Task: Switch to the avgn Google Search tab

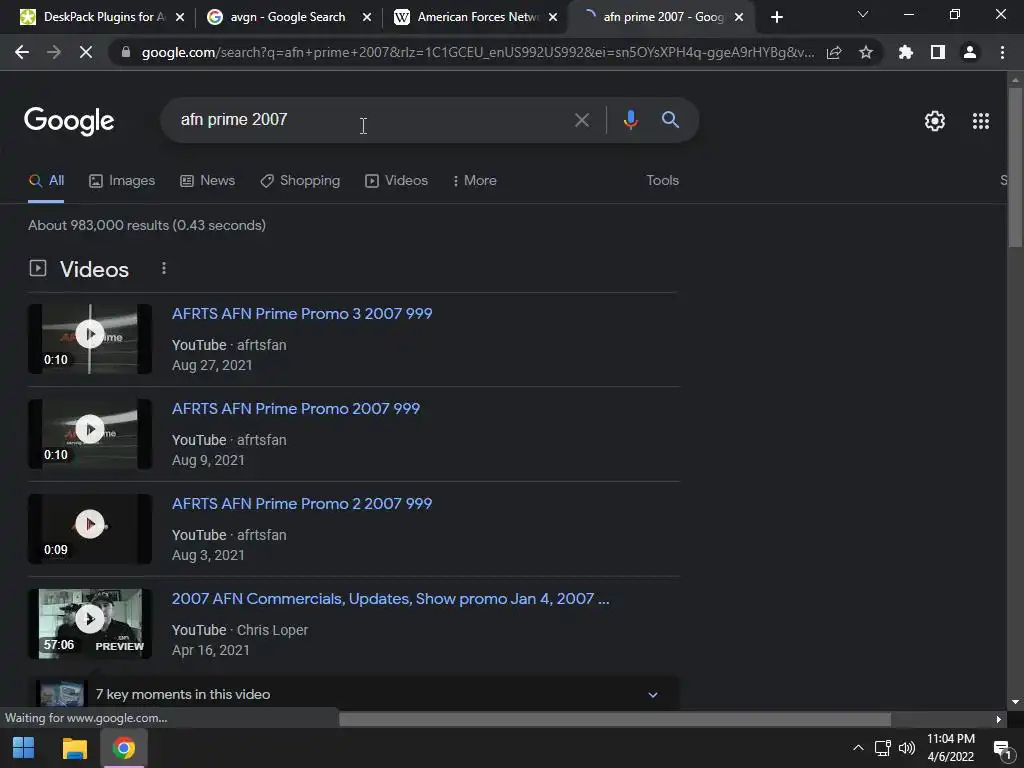Action: click(x=287, y=17)
